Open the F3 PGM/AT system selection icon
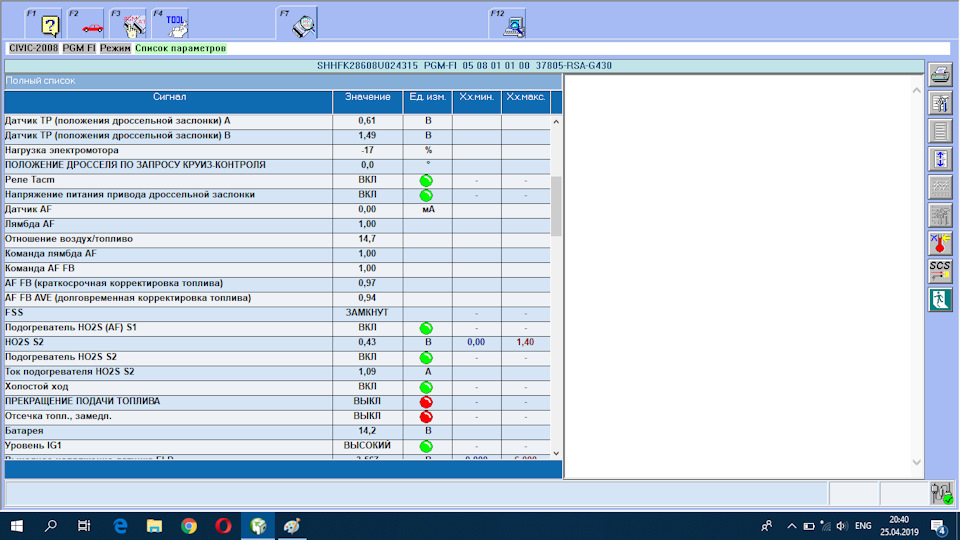 tap(128, 24)
